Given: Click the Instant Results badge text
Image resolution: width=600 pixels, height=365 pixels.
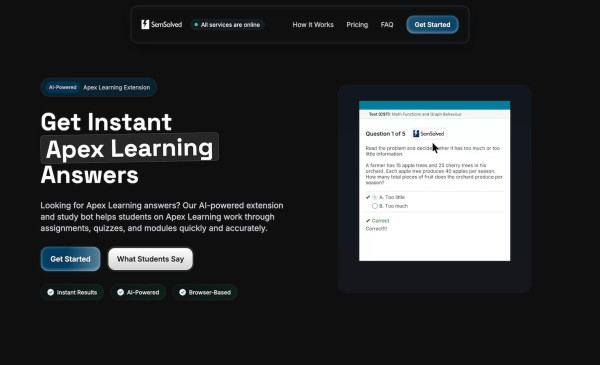Looking at the screenshot, I should coord(77,292).
